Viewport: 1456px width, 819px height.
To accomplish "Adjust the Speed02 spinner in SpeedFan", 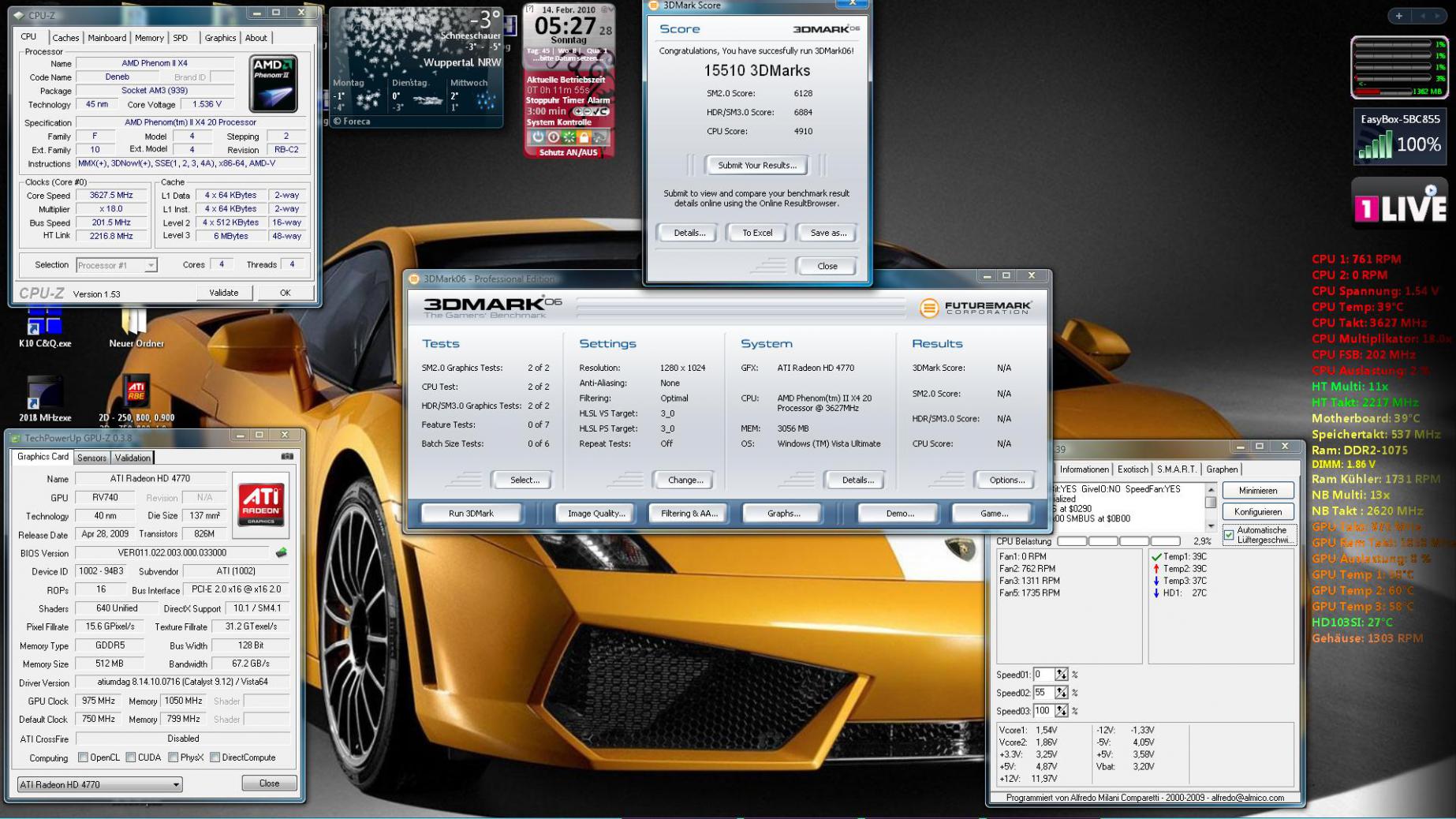I will [x=1062, y=693].
